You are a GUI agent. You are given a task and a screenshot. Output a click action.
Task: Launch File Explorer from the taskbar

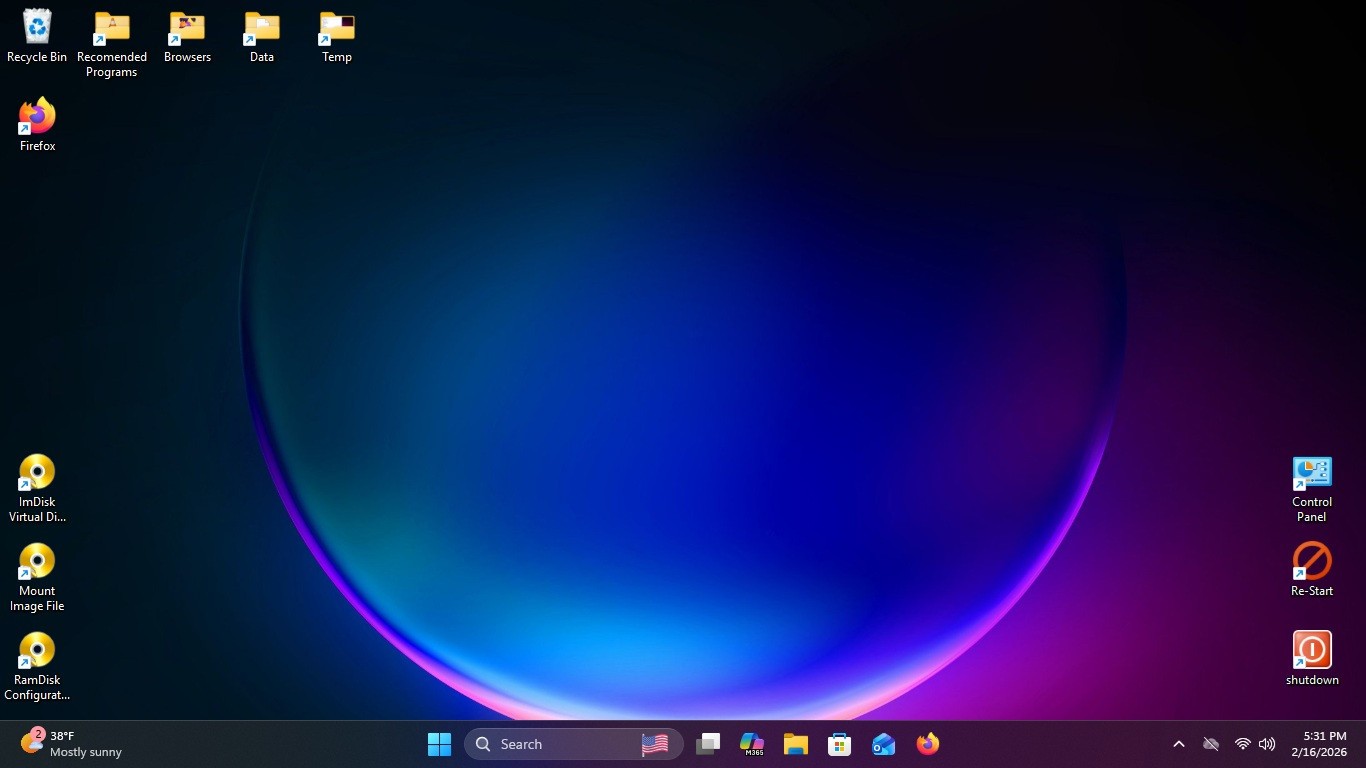796,744
